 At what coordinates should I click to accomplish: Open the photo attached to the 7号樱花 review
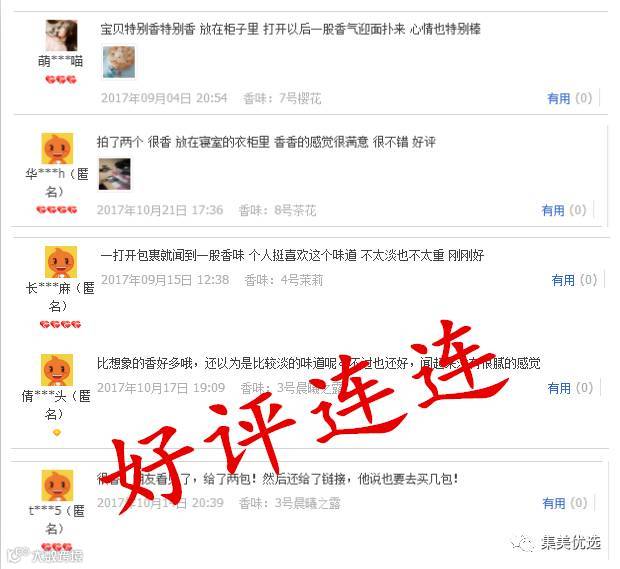pos(119,62)
